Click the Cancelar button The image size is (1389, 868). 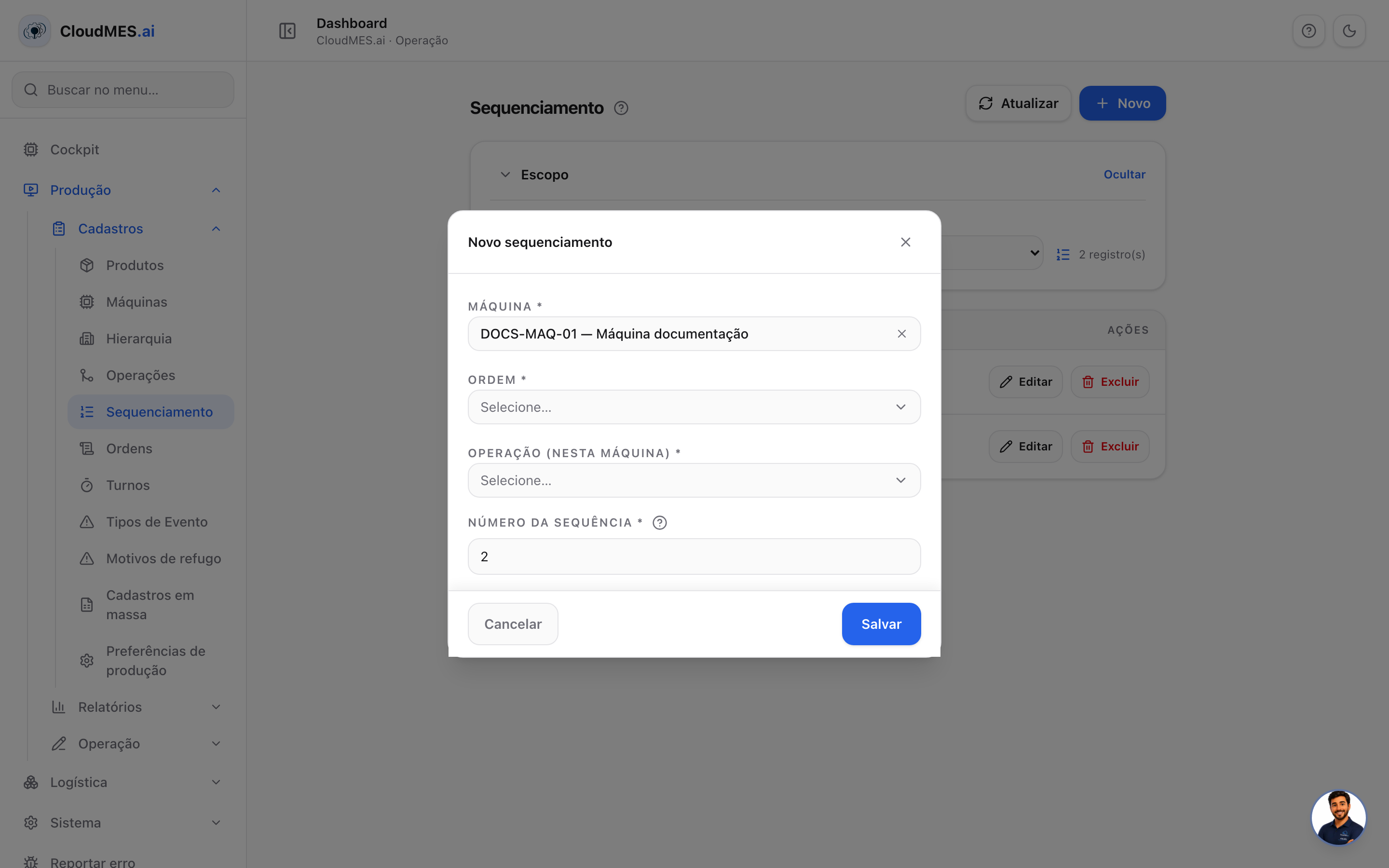pos(513,624)
